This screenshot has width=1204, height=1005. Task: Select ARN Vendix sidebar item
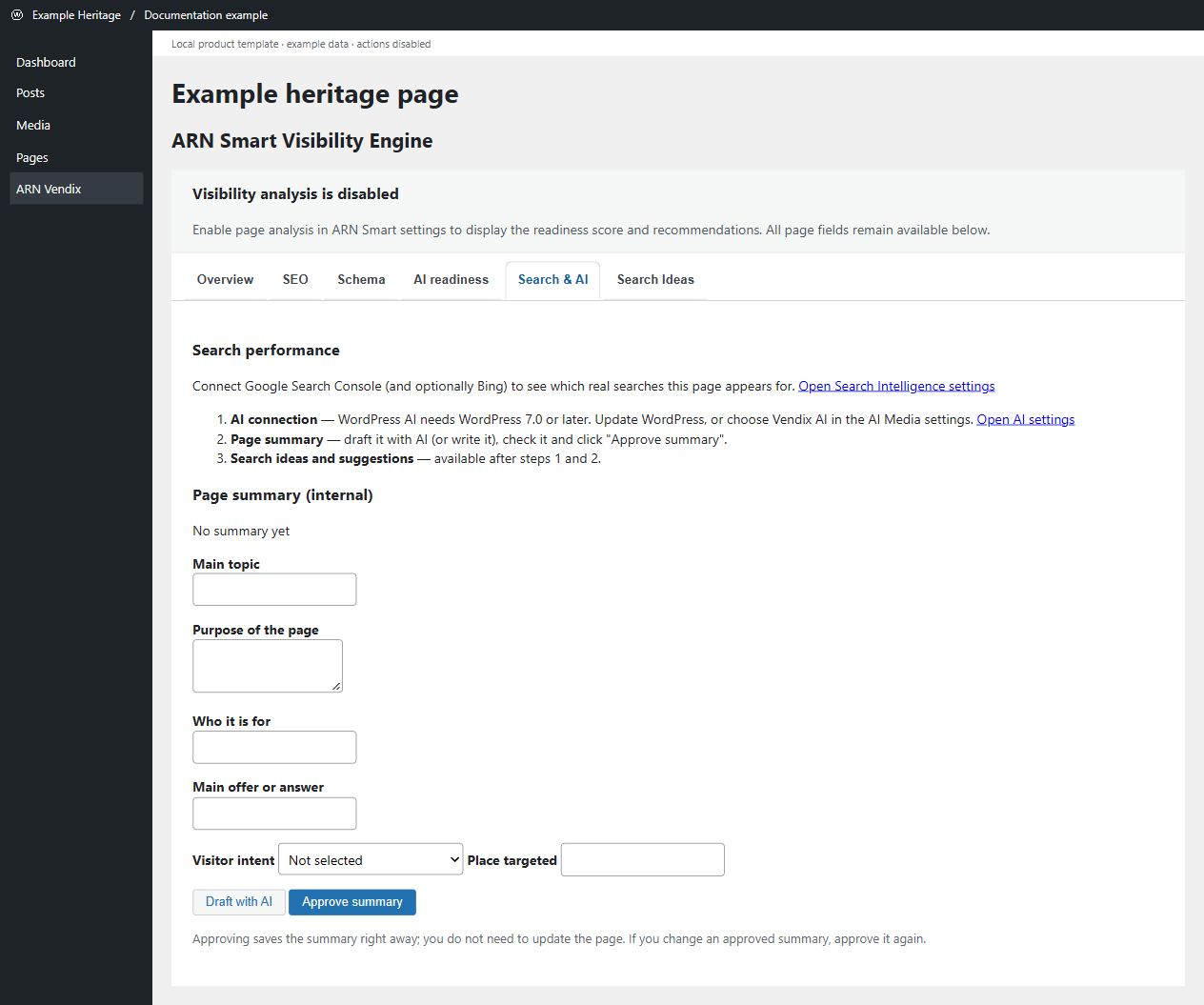76,189
